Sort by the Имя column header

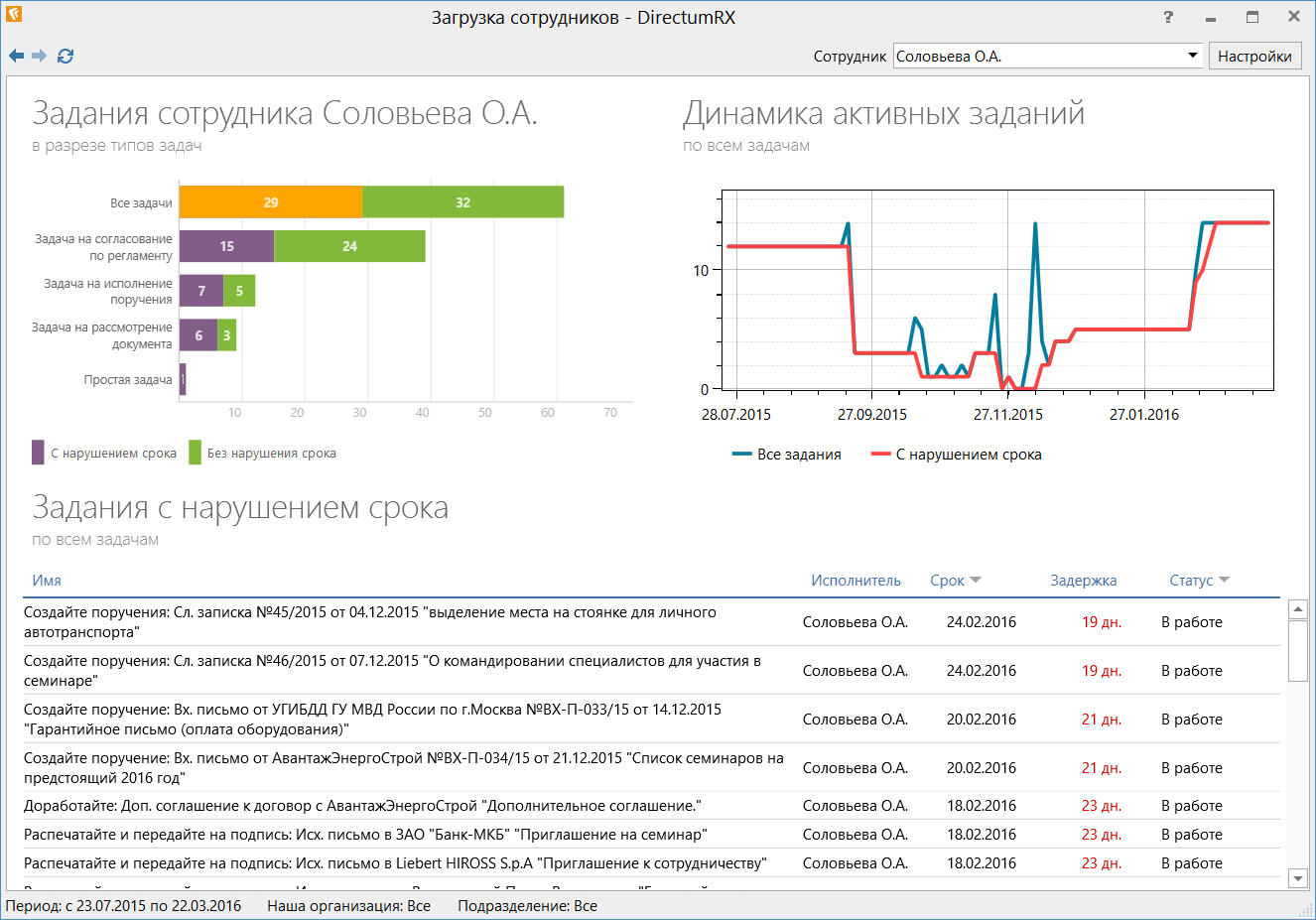tap(47, 581)
